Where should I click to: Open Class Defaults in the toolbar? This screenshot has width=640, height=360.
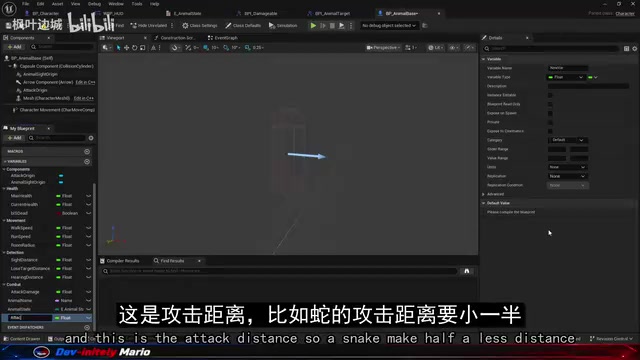click(x=243, y=25)
